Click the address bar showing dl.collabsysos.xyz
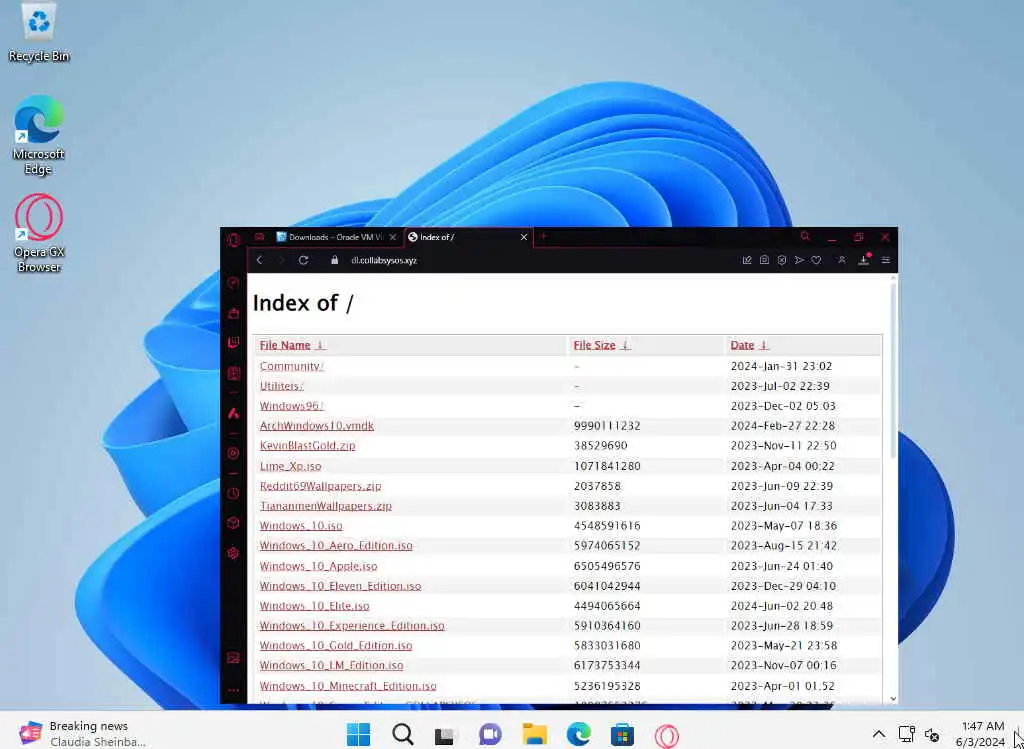 384,260
